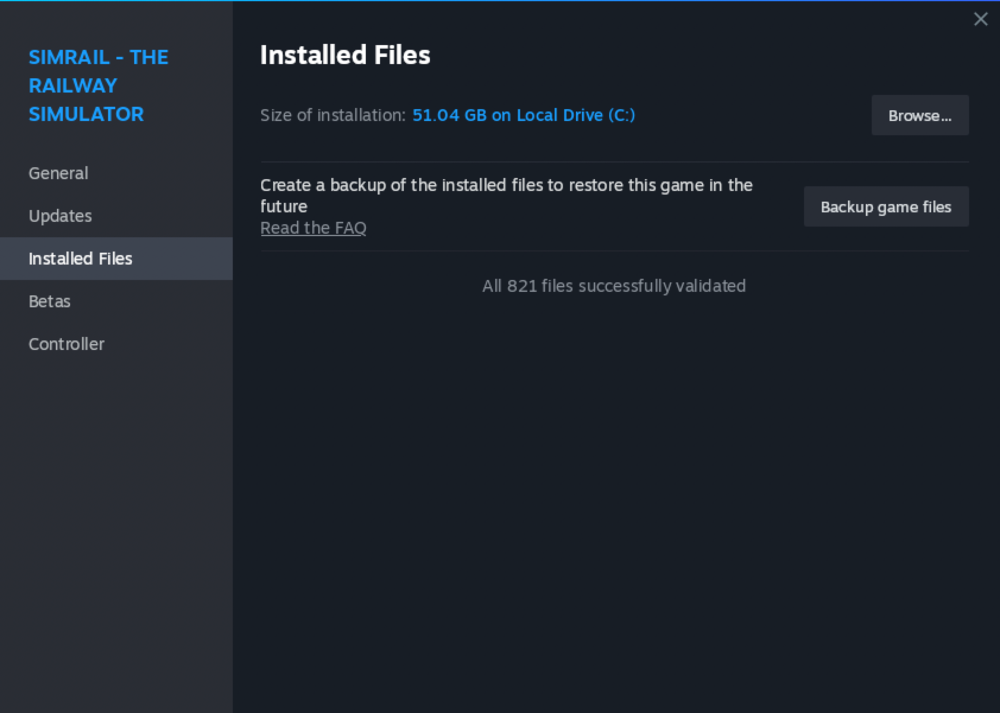View the Controller settings page

(x=66, y=344)
